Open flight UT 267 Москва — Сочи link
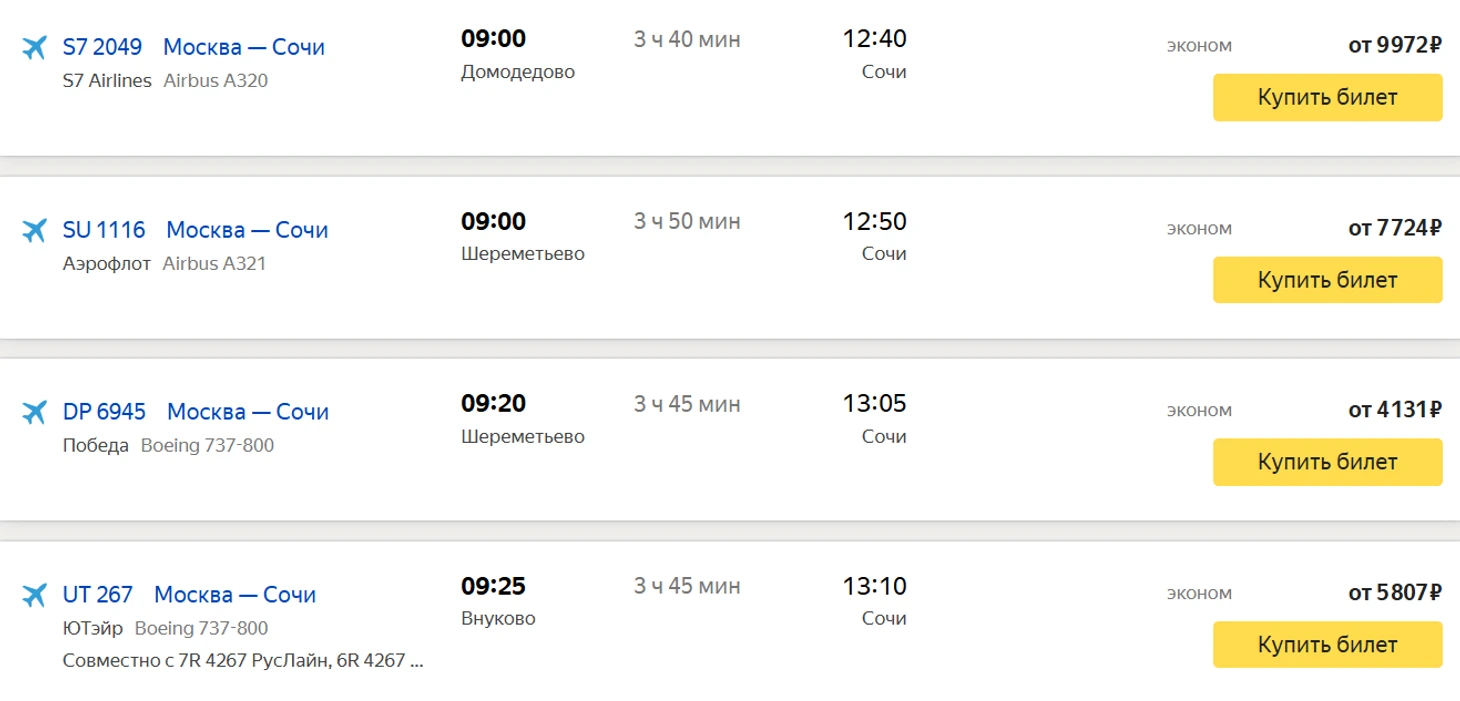Viewport: 1460px width, 701px height. 189,595
